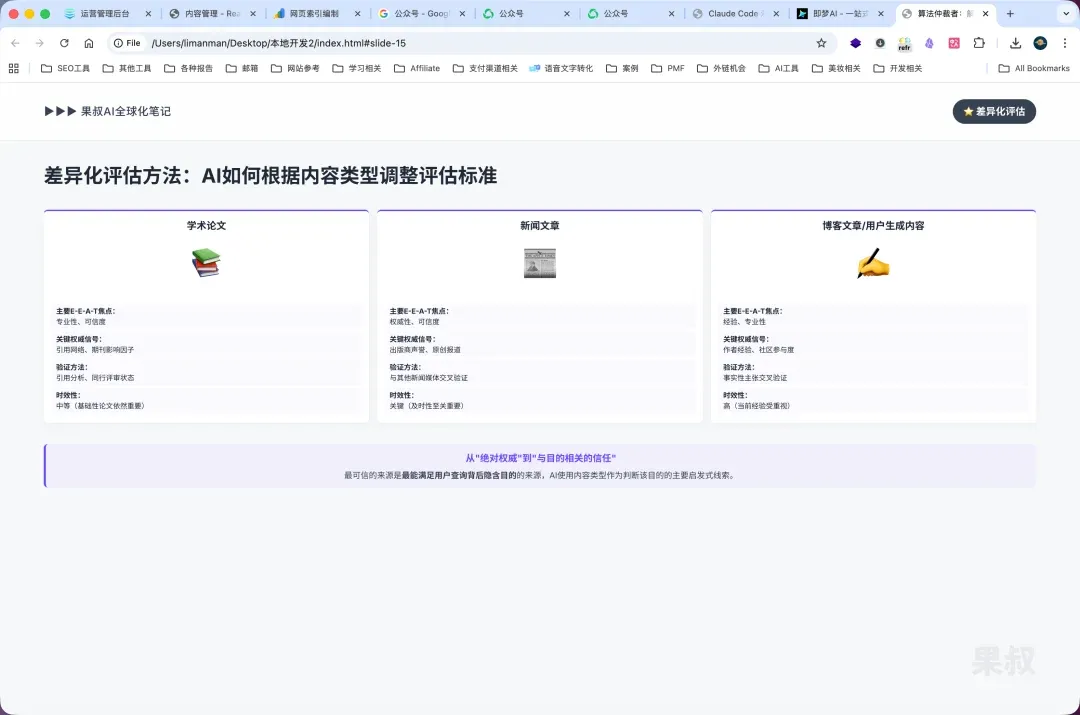Viewport: 1080px width, 715px height.
Task: Click the apps grid icon in bookmarks bar
Action: (x=14, y=68)
